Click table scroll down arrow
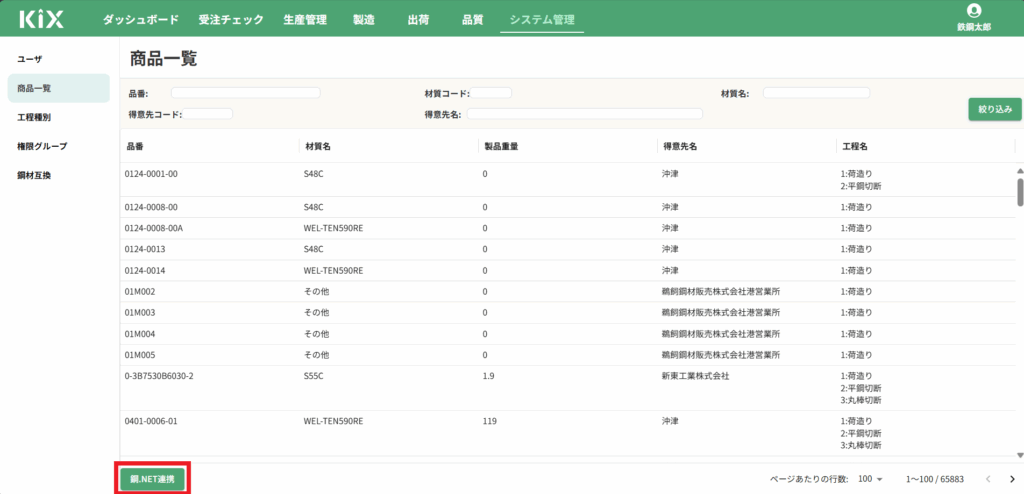 [x=1019, y=455]
